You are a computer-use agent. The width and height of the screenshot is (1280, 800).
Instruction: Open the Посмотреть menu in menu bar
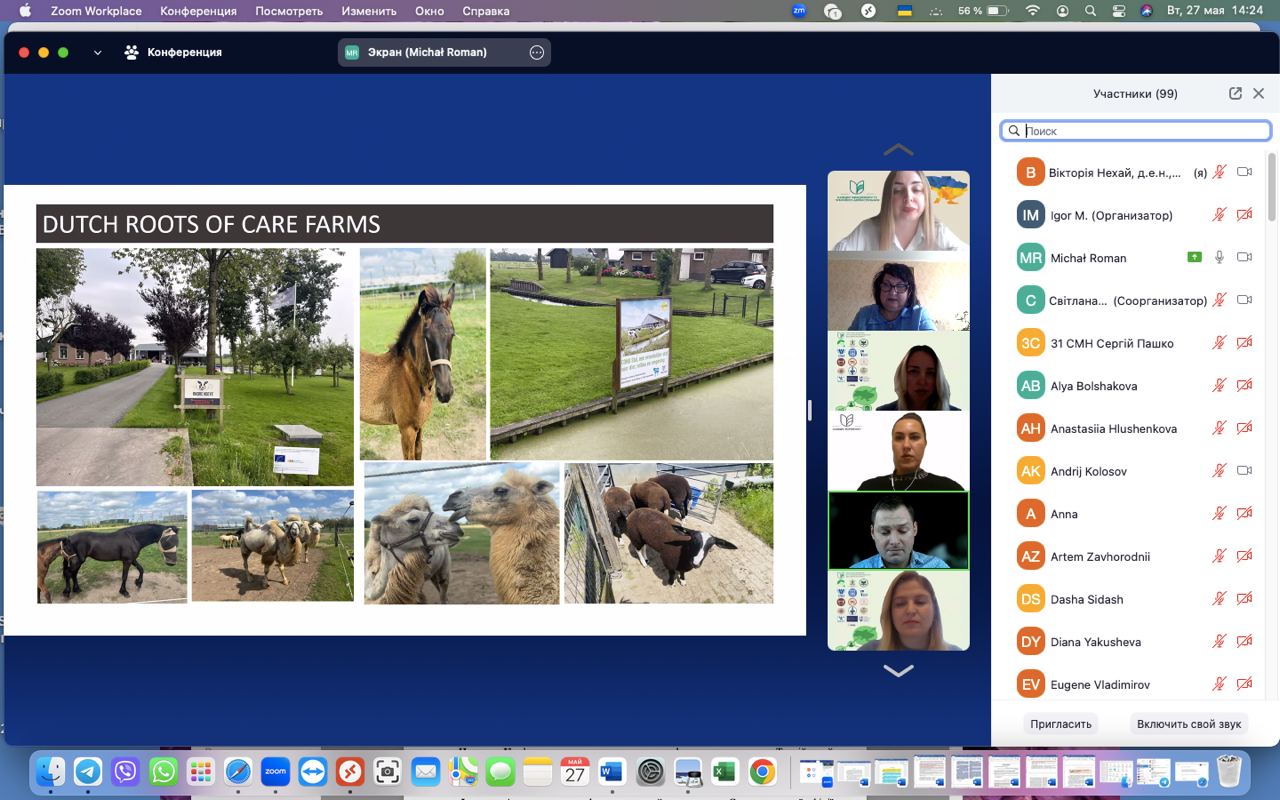[x=289, y=11]
